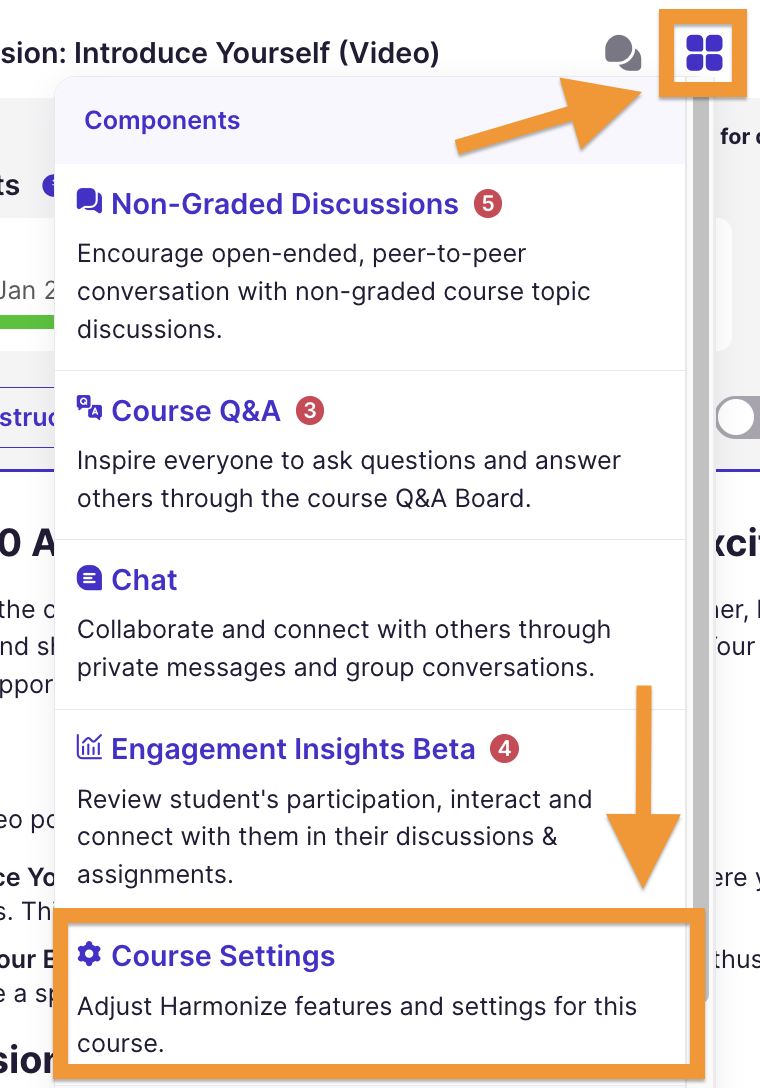Open the chat bubbles icon in header
The height and width of the screenshot is (1088, 760).
click(624, 52)
